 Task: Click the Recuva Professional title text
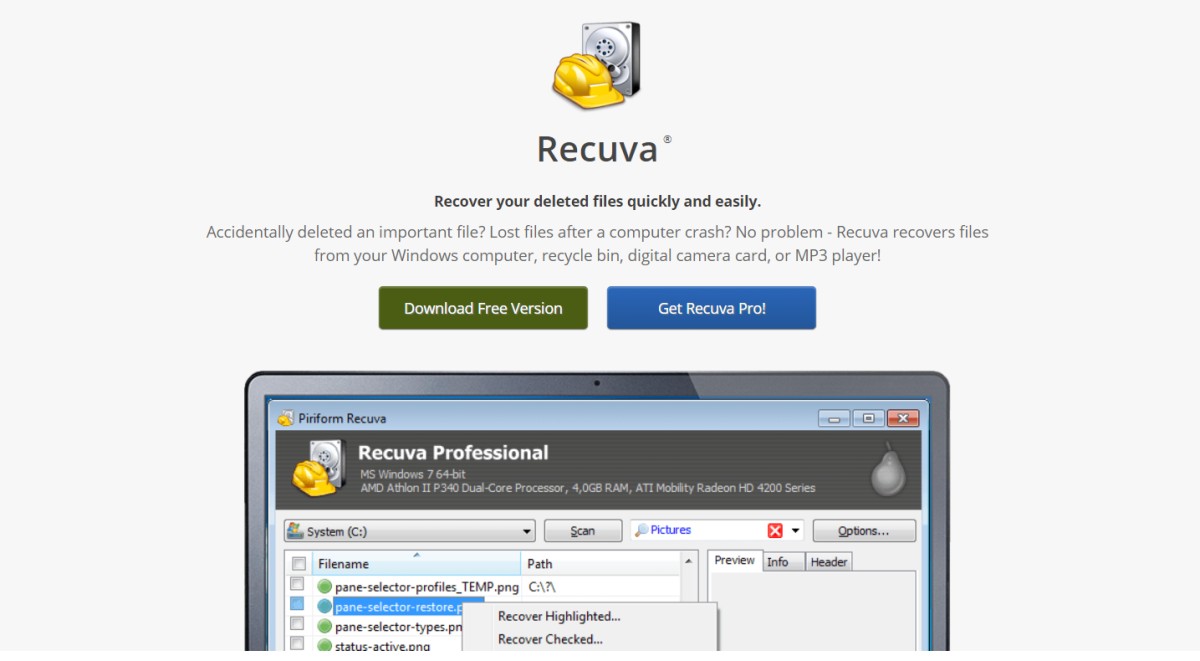tap(453, 453)
